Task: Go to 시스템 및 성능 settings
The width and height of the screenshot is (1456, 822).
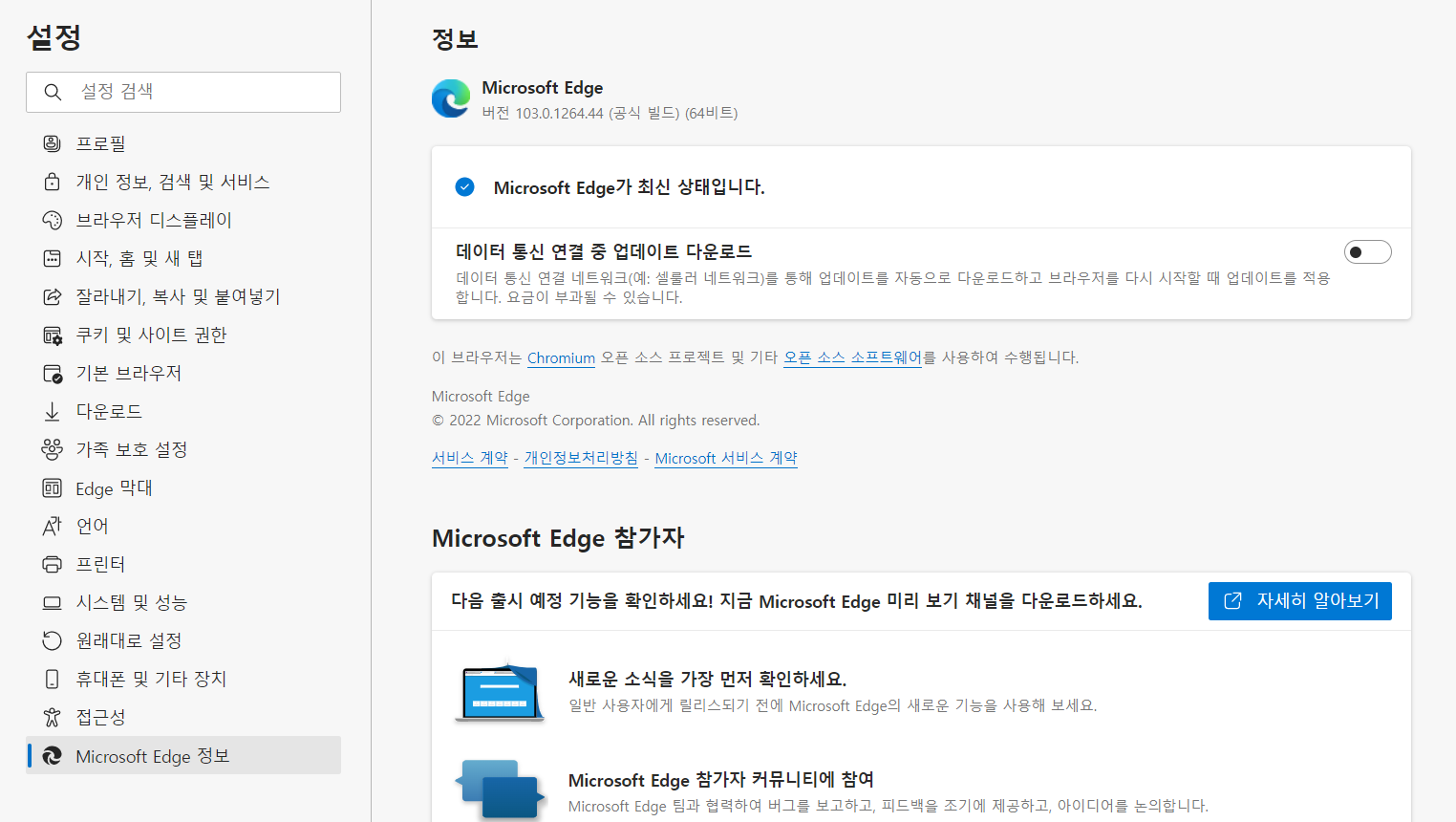Action: pyautogui.click(x=183, y=602)
